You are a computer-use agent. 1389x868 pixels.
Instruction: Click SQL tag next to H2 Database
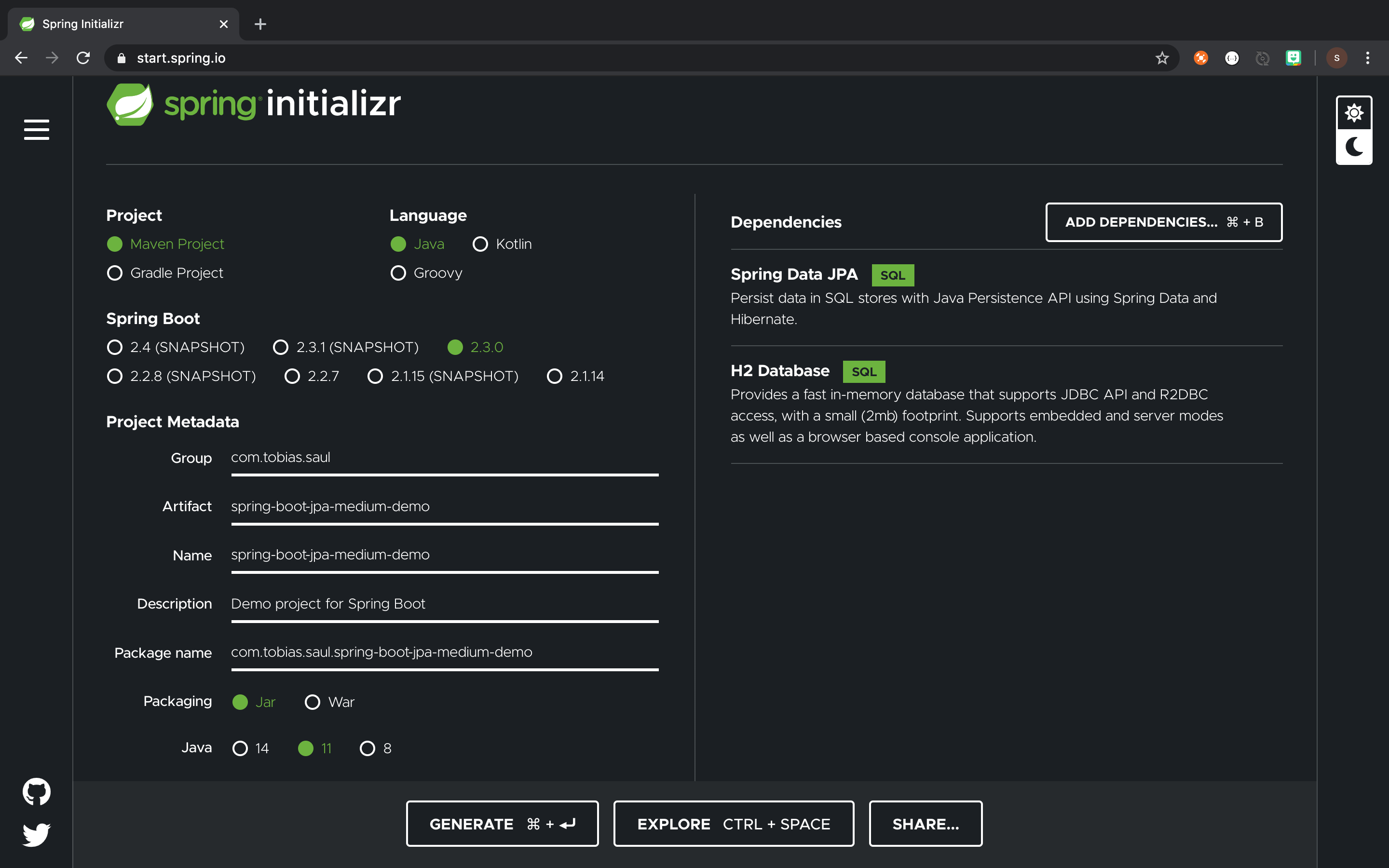pos(864,372)
